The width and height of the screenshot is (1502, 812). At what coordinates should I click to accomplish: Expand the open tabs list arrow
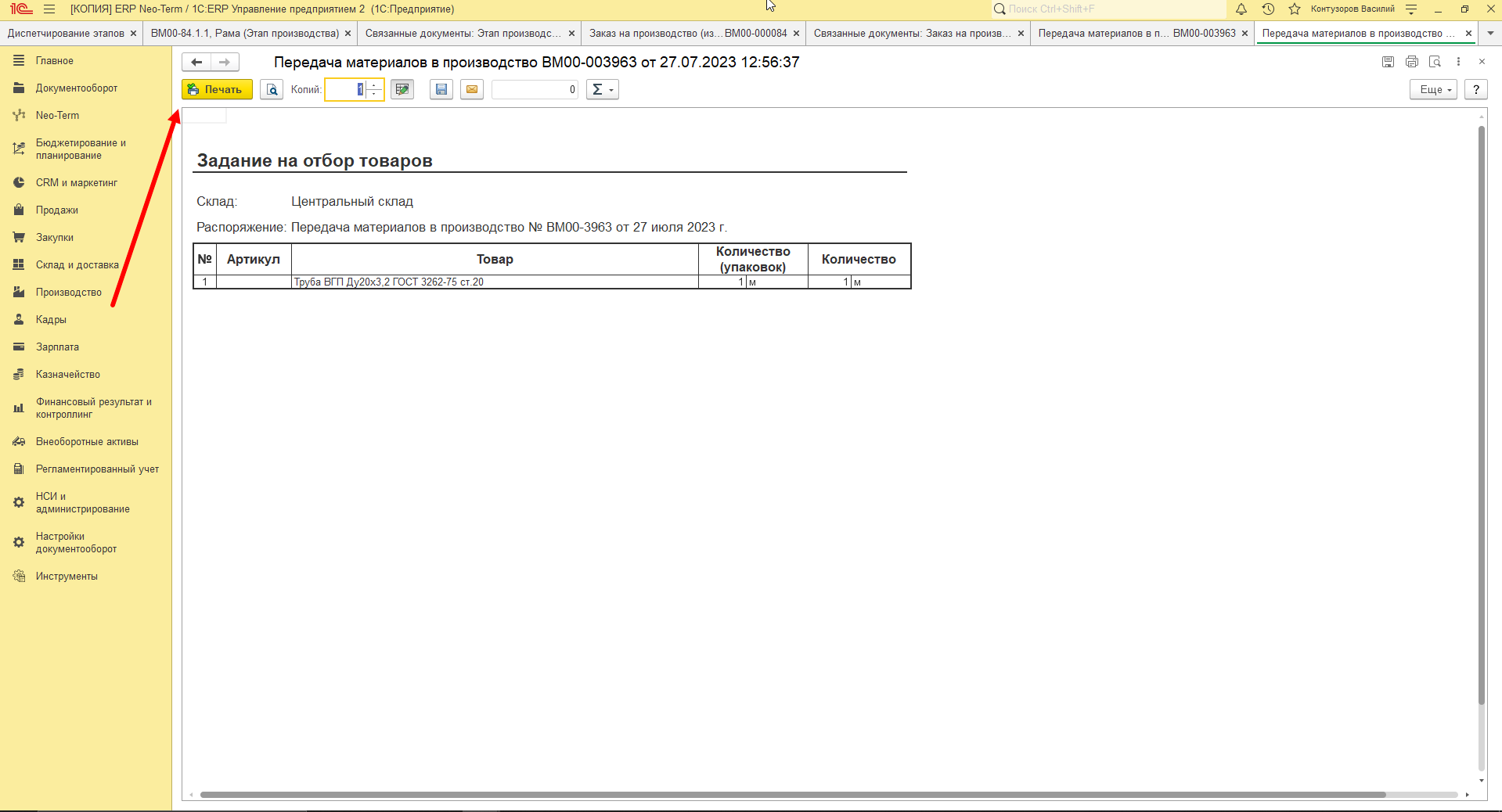click(1490, 33)
